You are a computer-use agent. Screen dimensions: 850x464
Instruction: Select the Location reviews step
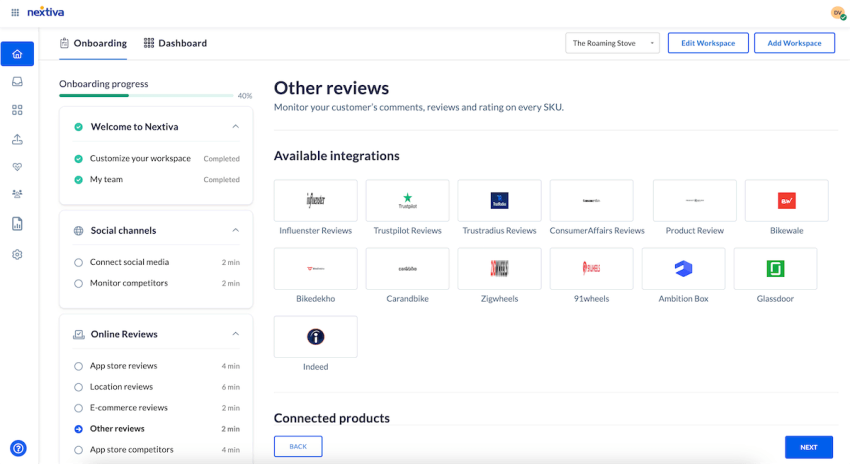point(157,387)
